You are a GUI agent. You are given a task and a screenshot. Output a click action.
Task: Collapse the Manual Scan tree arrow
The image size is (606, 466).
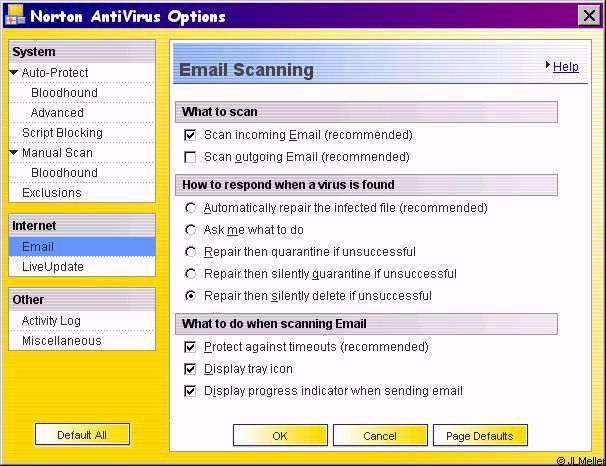click(x=14, y=152)
